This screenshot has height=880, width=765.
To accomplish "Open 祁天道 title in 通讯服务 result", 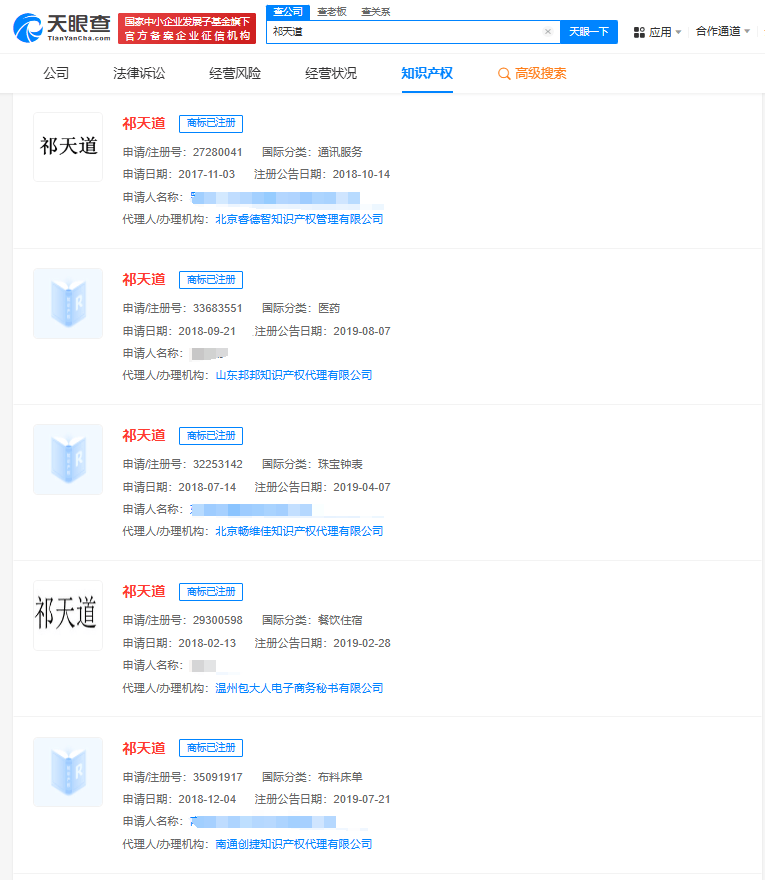I will click(x=144, y=123).
